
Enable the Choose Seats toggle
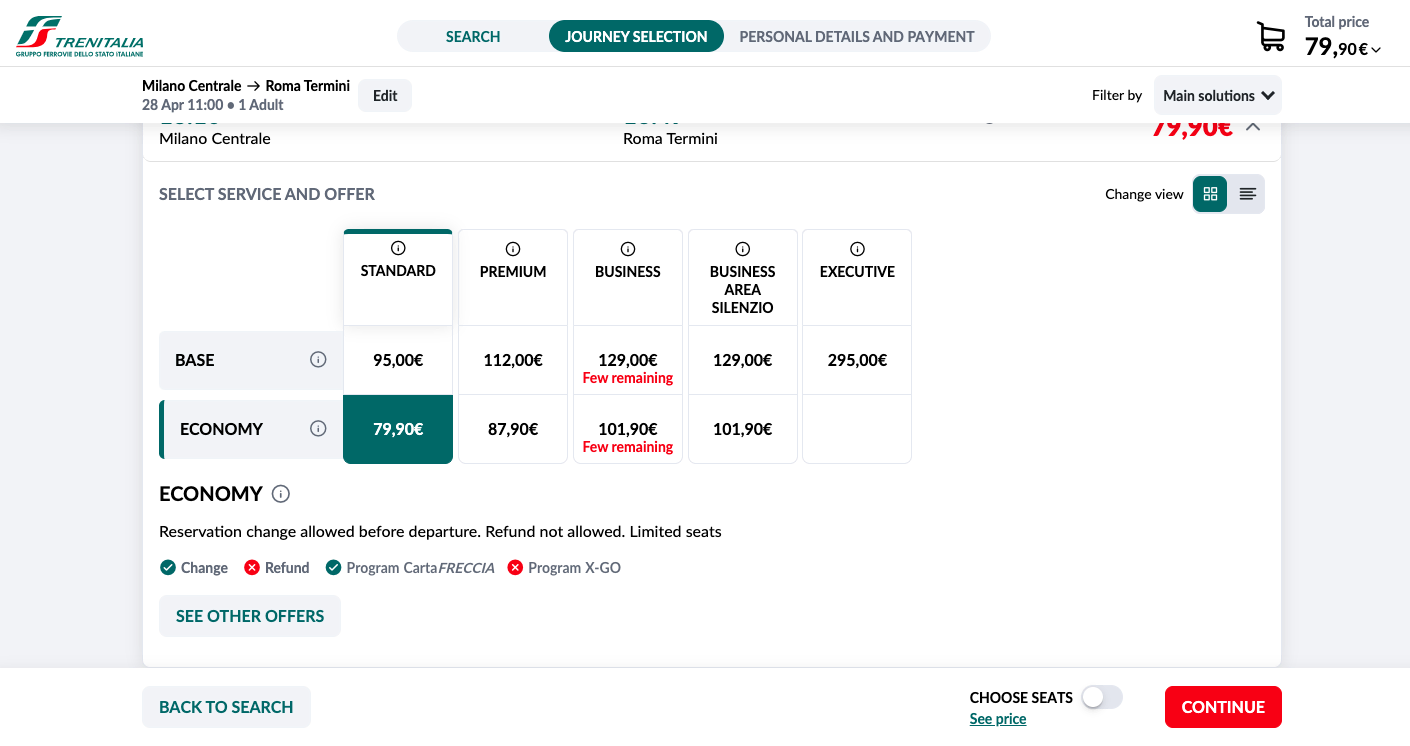[x=1102, y=697]
